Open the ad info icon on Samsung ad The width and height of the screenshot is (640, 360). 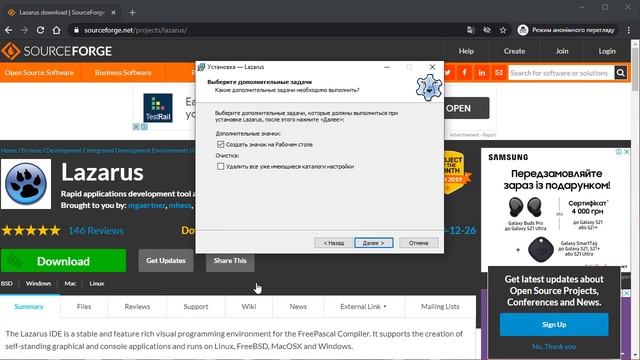click(619, 152)
